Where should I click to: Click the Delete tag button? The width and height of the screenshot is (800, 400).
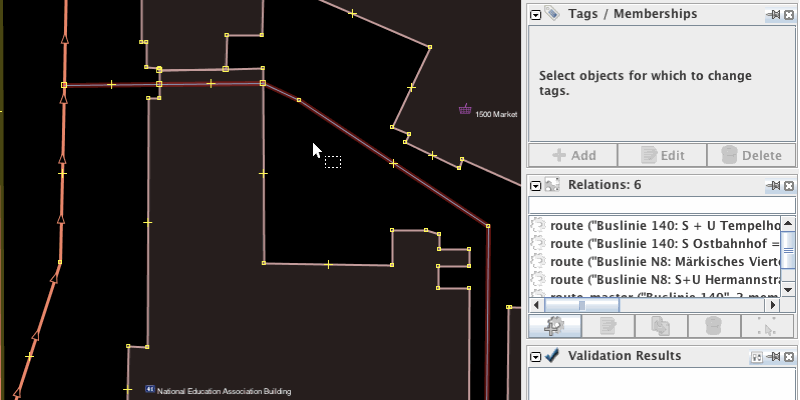pos(752,155)
